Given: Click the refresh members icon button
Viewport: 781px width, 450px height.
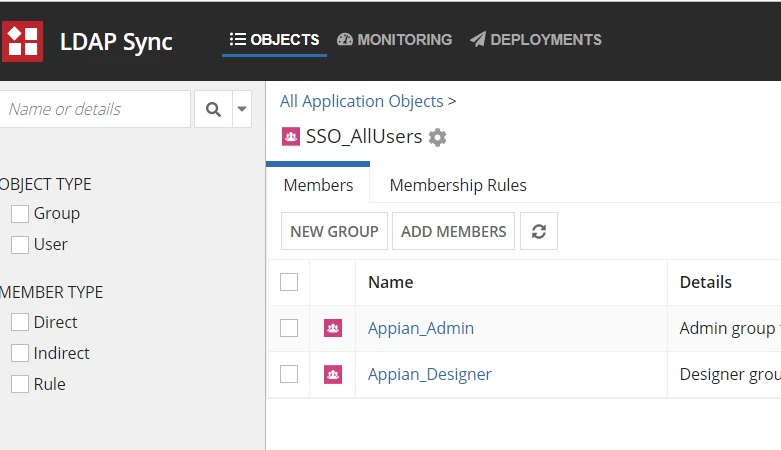Looking at the screenshot, I should click(539, 231).
